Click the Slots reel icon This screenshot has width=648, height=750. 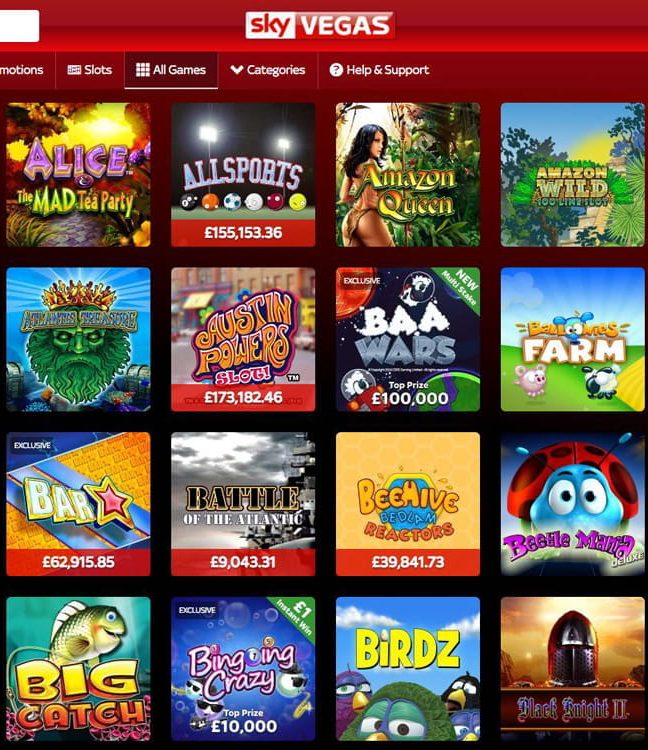74,70
